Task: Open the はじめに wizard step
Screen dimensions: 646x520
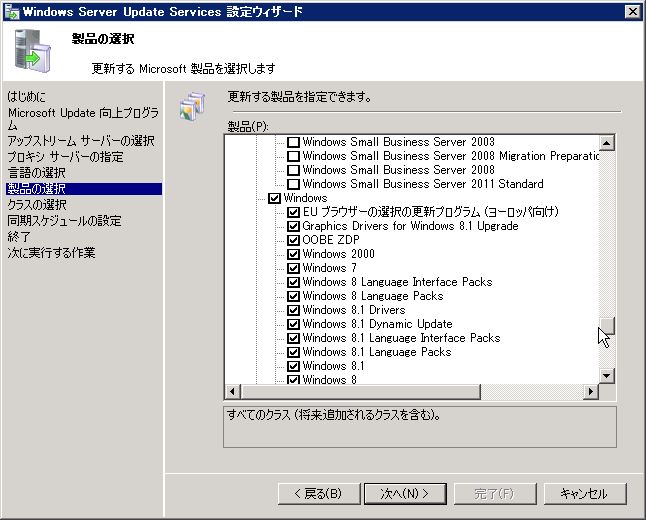Action: click(x=27, y=97)
